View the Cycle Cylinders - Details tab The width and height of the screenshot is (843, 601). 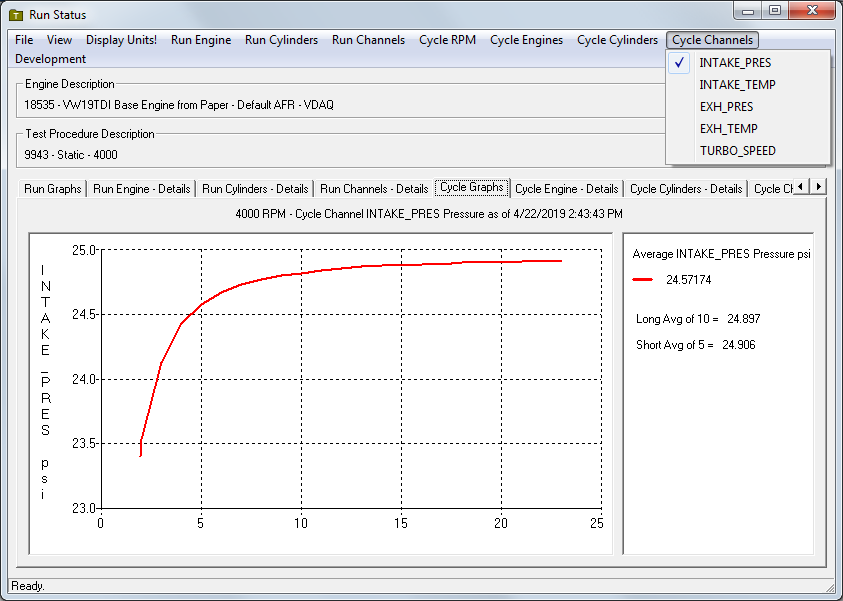click(686, 189)
